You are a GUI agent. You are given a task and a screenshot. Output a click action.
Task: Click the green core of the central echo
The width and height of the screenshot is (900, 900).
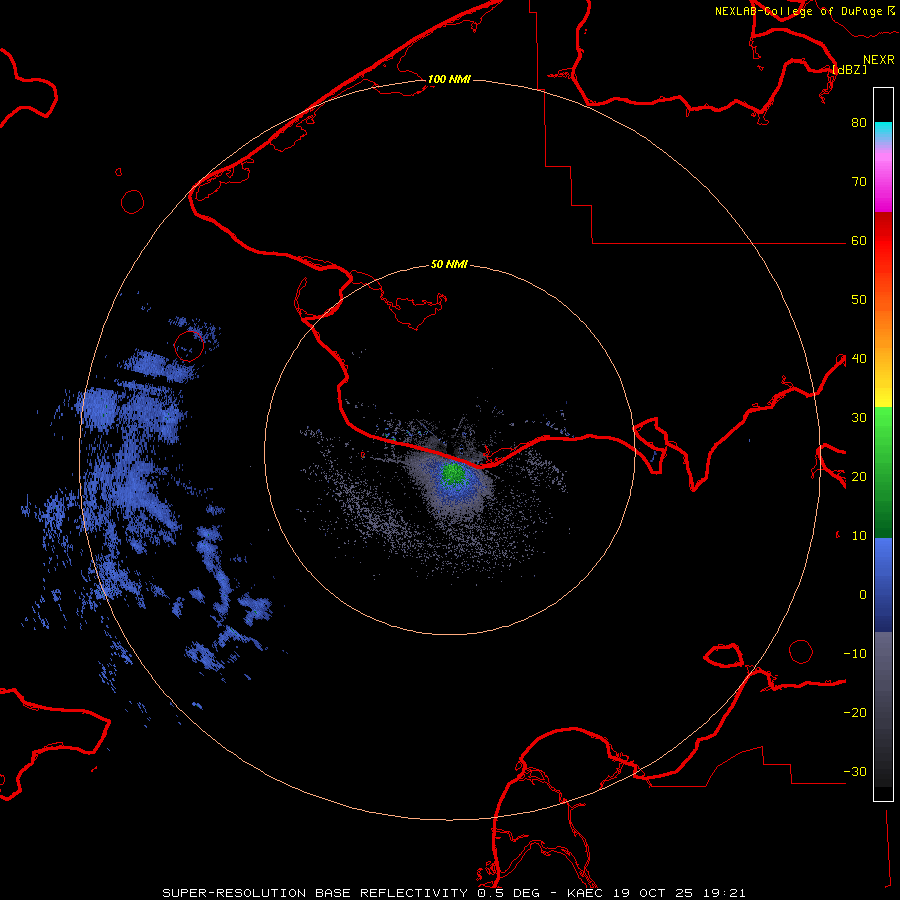point(453,473)
